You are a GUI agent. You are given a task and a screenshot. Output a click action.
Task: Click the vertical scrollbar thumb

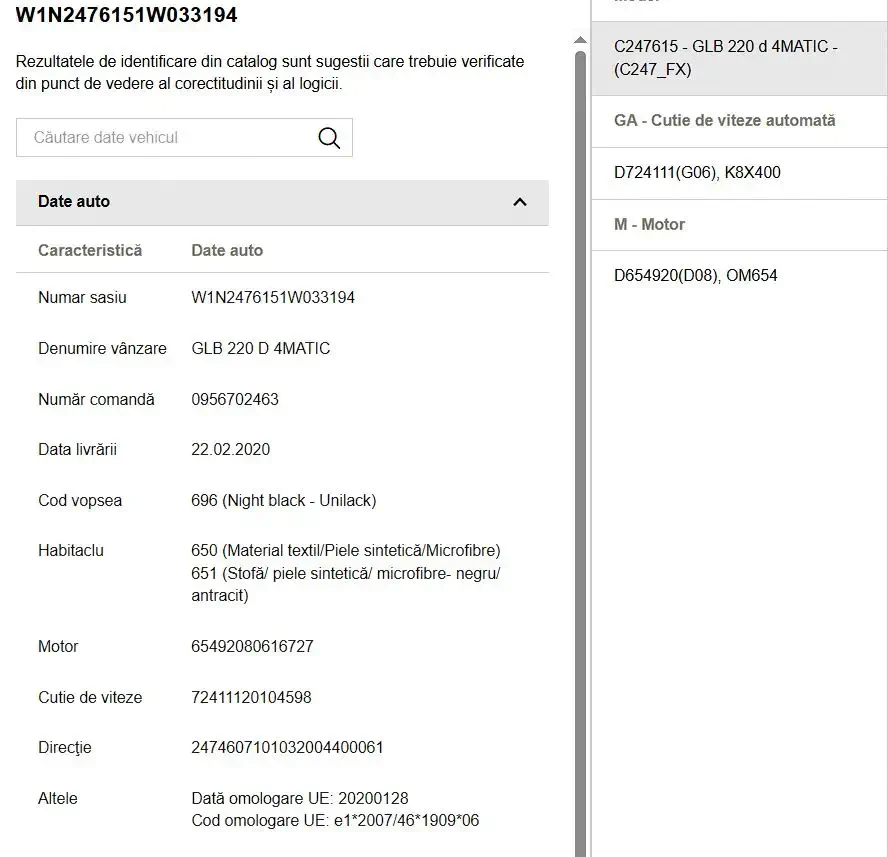coord(580,453)
